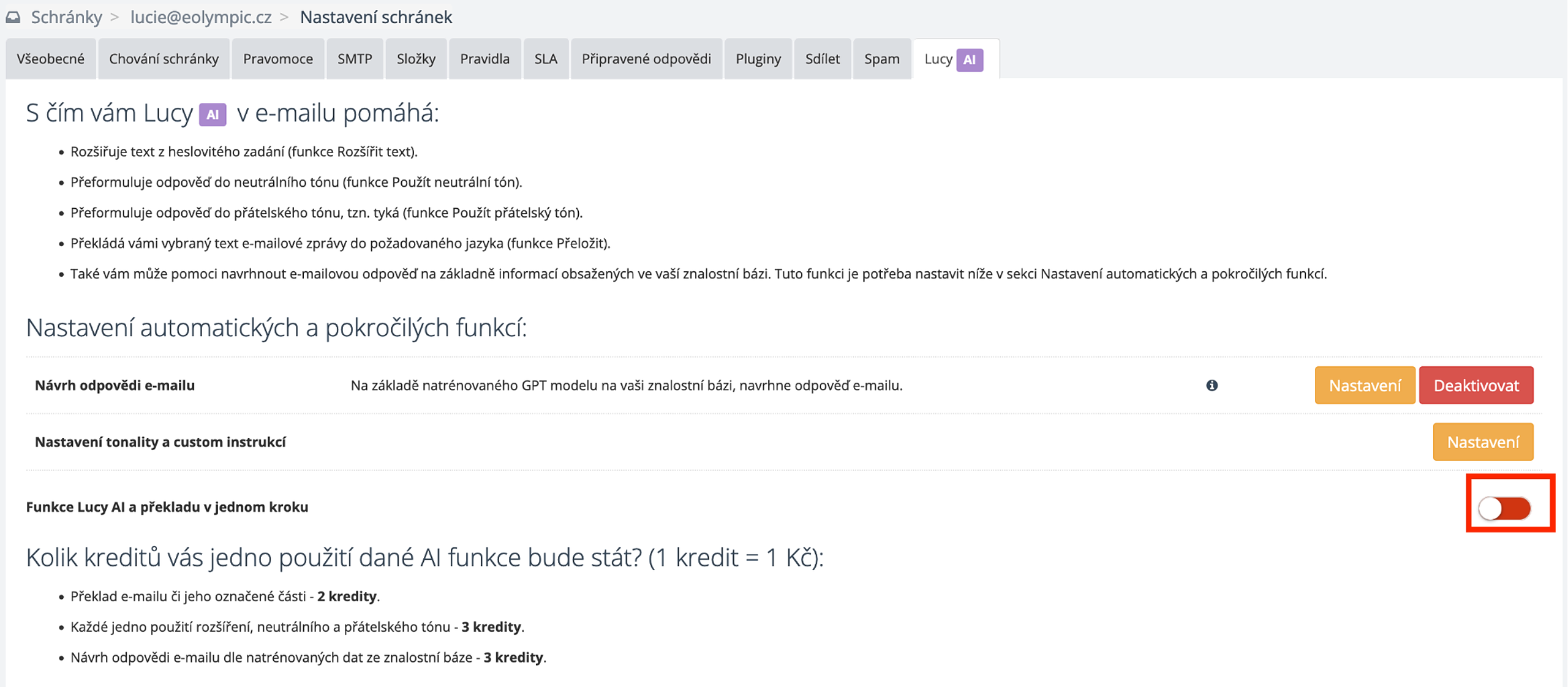Click the mailbox icon in breadcrumb
Image resolution: width=1568 pixels, height=687 pixels.
pyautogui.click(x=13, y=17)
